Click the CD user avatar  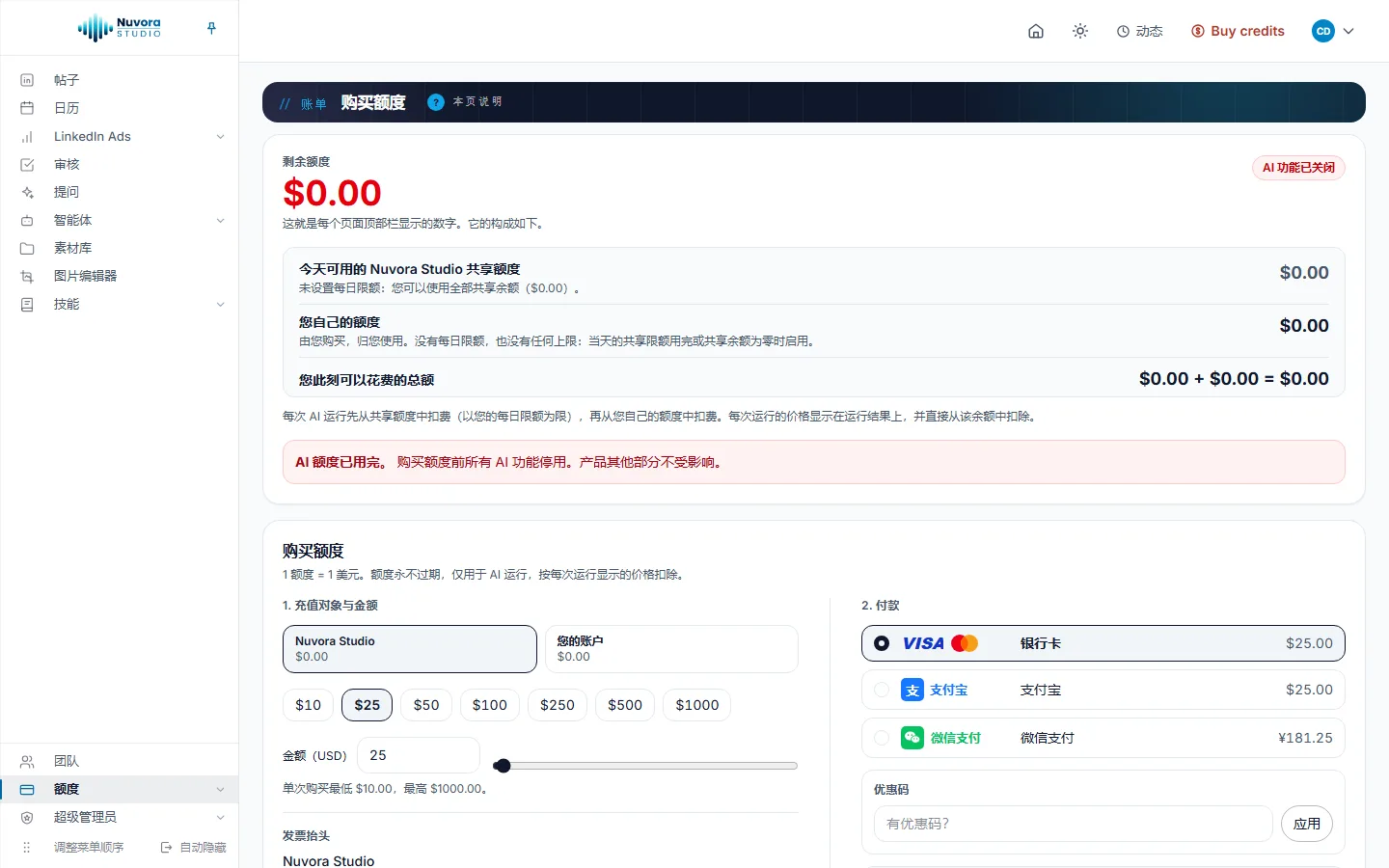click(1323, 31)
